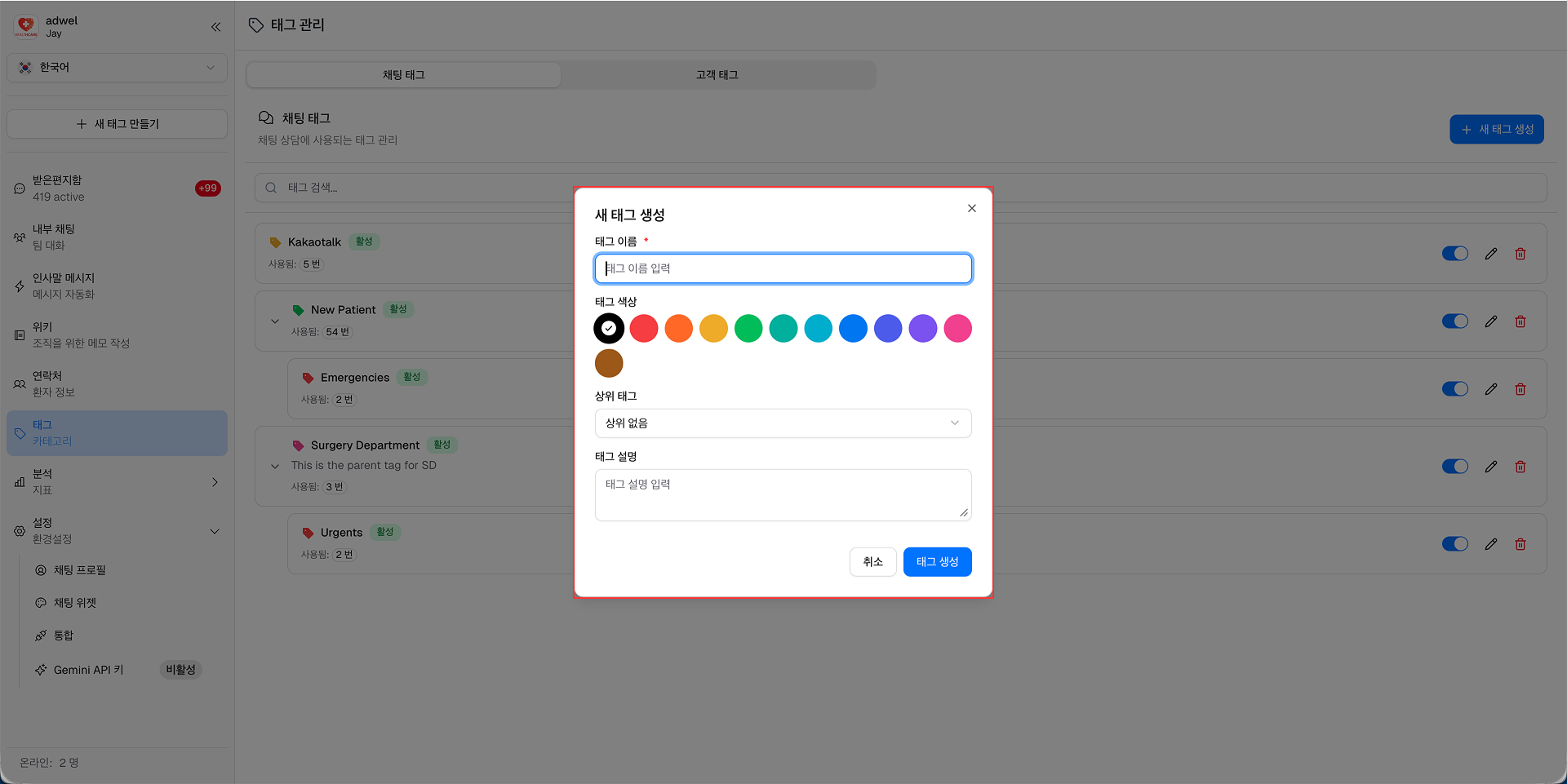The image size is (1567, 784).
Task: Click the 인사말 메시지 lightning icon
Action: pyautogui.click(x=20, y=286)
